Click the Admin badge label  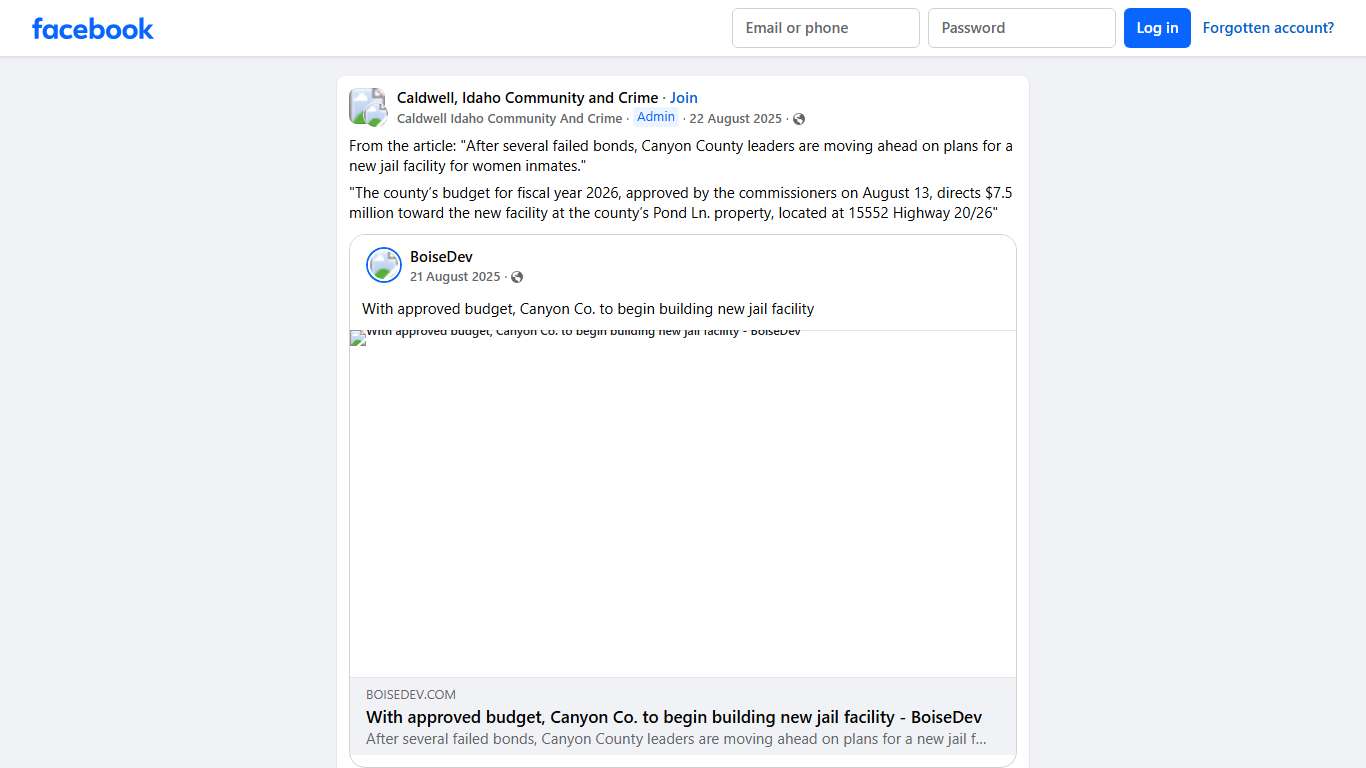[x=655, y=117]
